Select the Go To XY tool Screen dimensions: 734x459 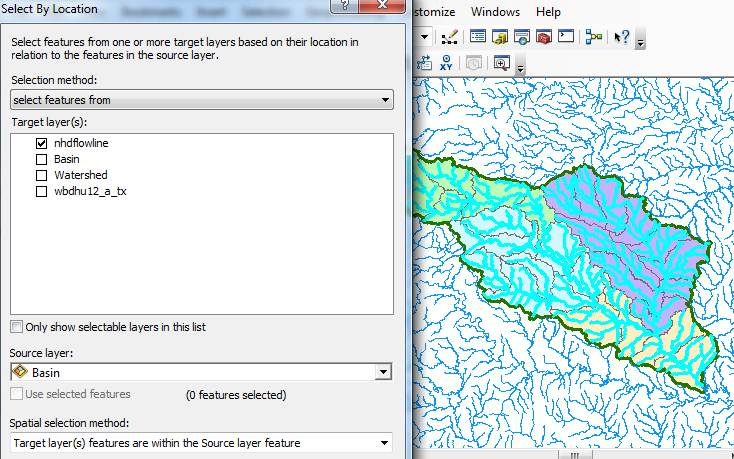[446, 63]
